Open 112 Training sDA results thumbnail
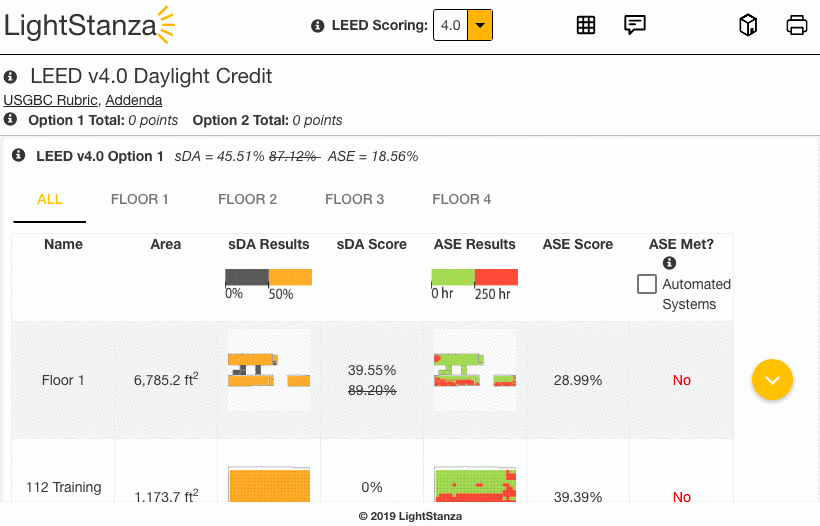The height and width of the screenshot is (526, 820). click(x=269, y=485)
